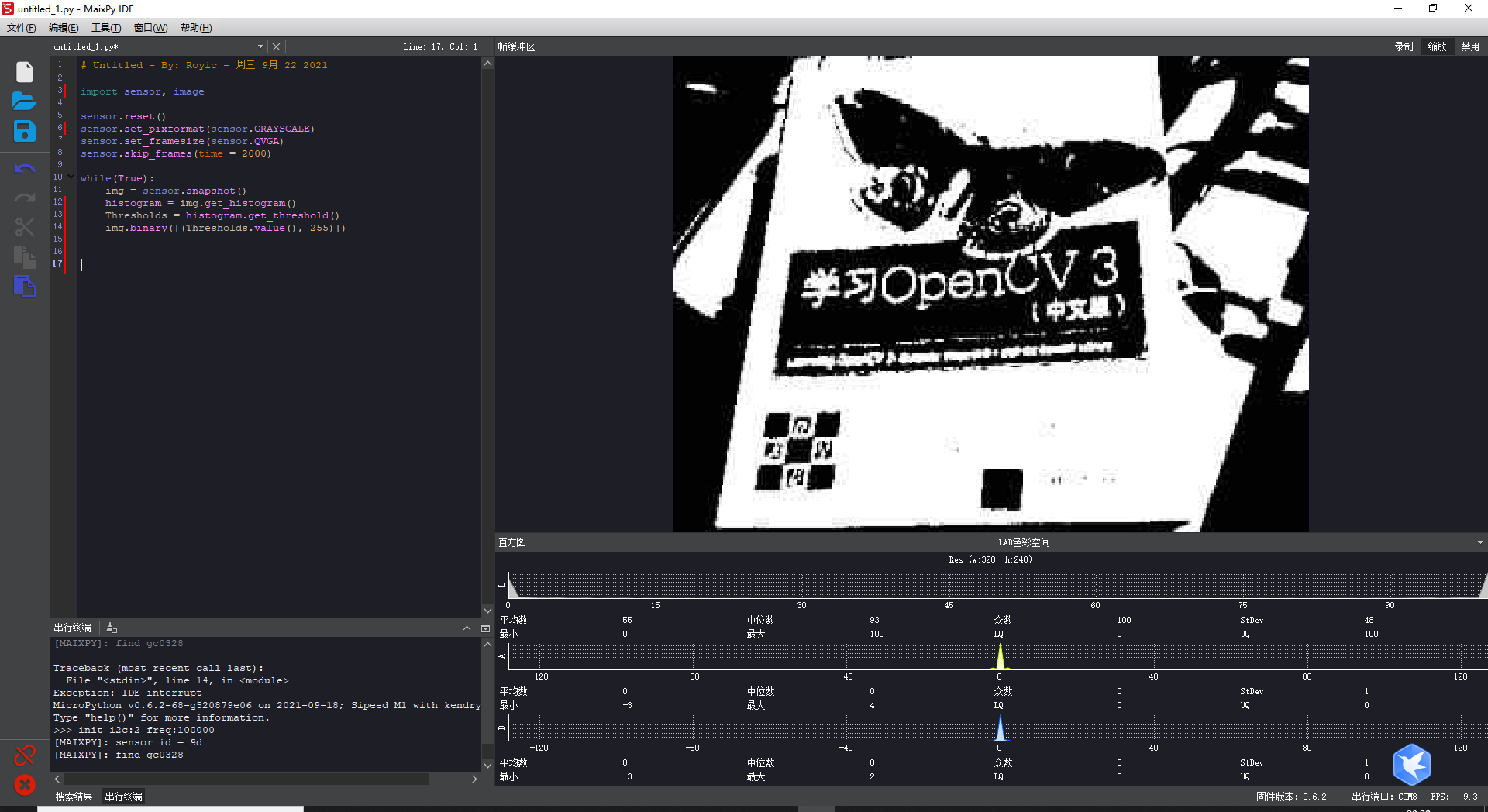Click the 串行端口: COM8 status text
Screen dimensions: 1488x812
tap(1384, 797)
